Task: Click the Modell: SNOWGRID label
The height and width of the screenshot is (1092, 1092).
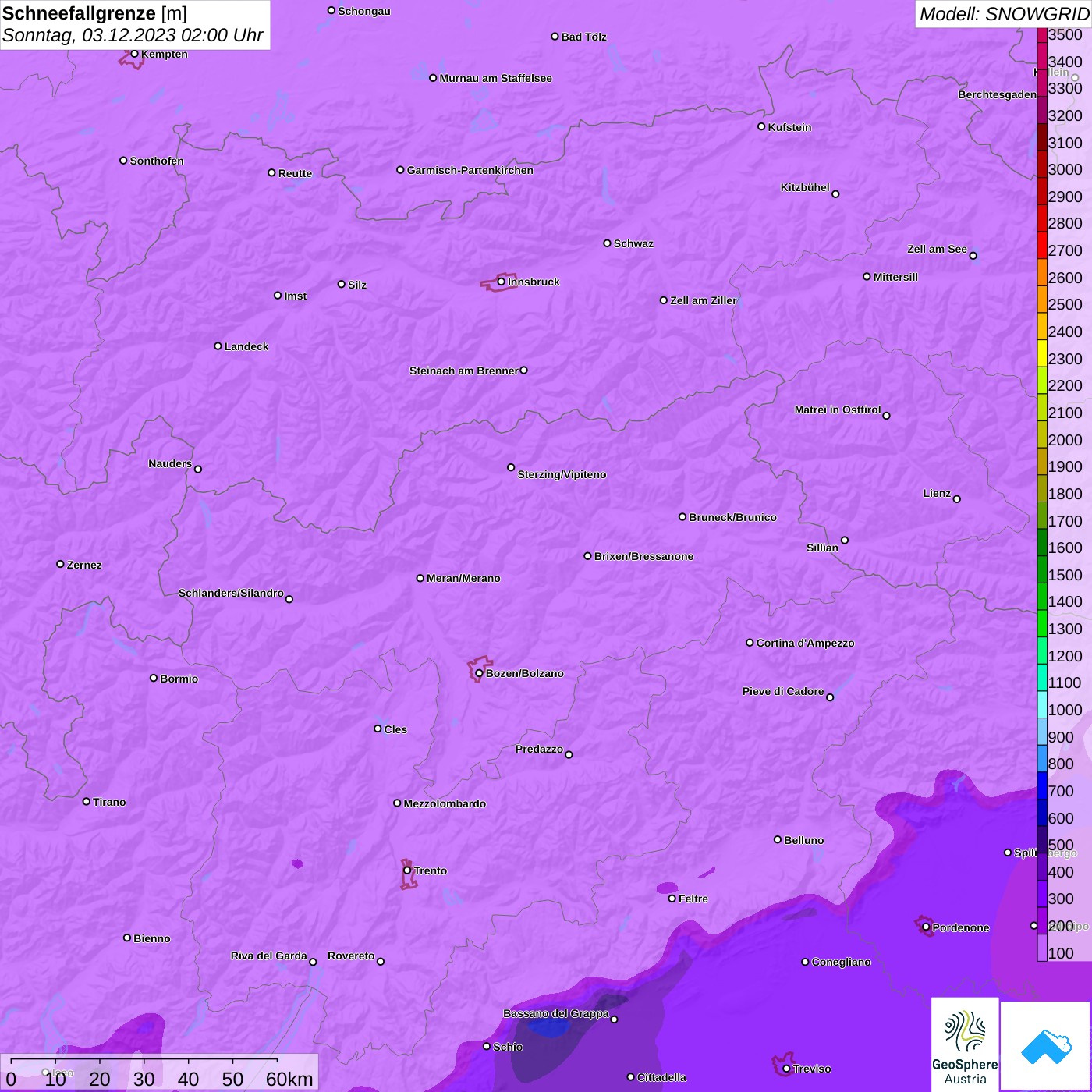Action: 1003,14
